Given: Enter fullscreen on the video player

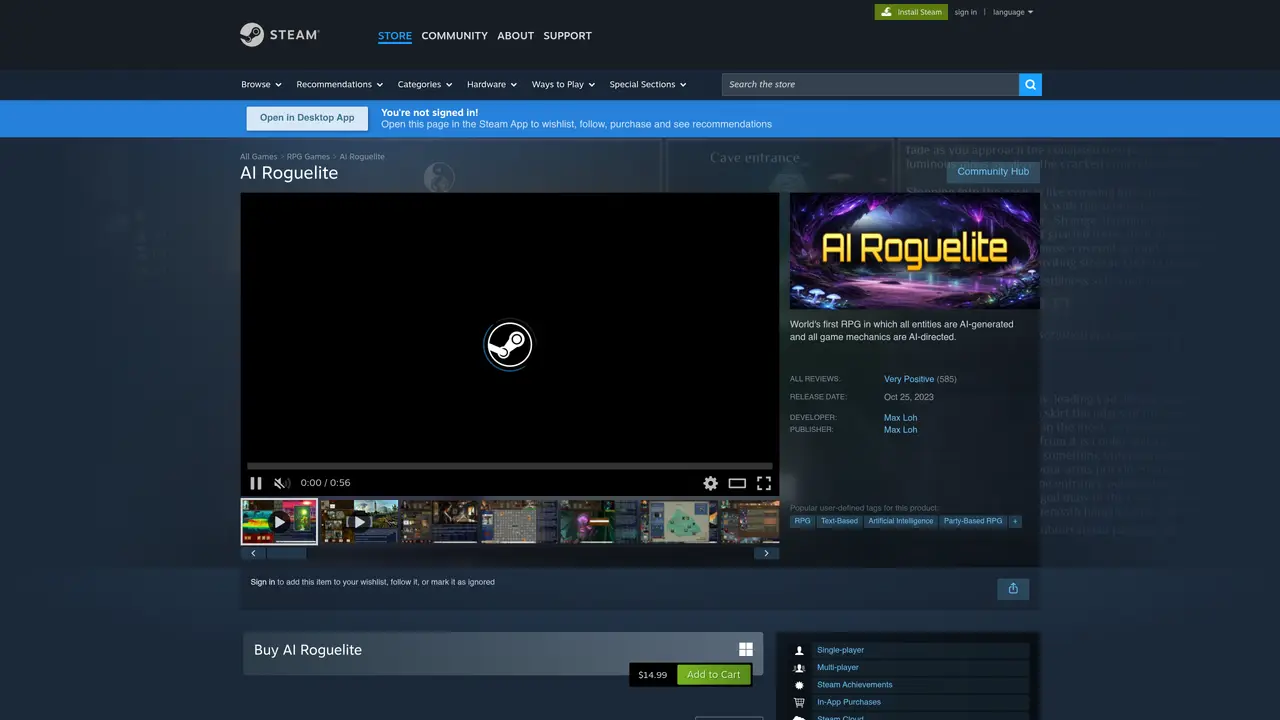Looking at the screenshot, I should (764, 483).
